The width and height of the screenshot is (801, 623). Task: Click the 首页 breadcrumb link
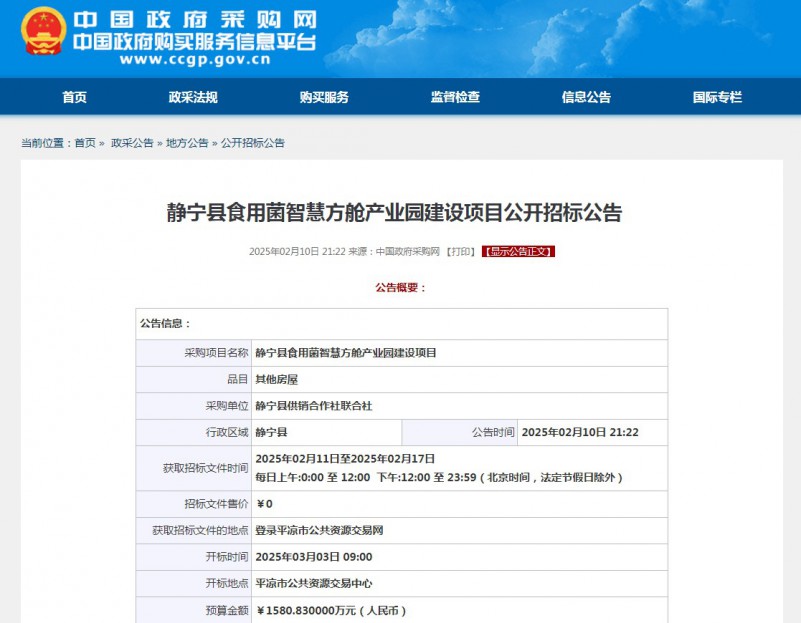[85, 143]
